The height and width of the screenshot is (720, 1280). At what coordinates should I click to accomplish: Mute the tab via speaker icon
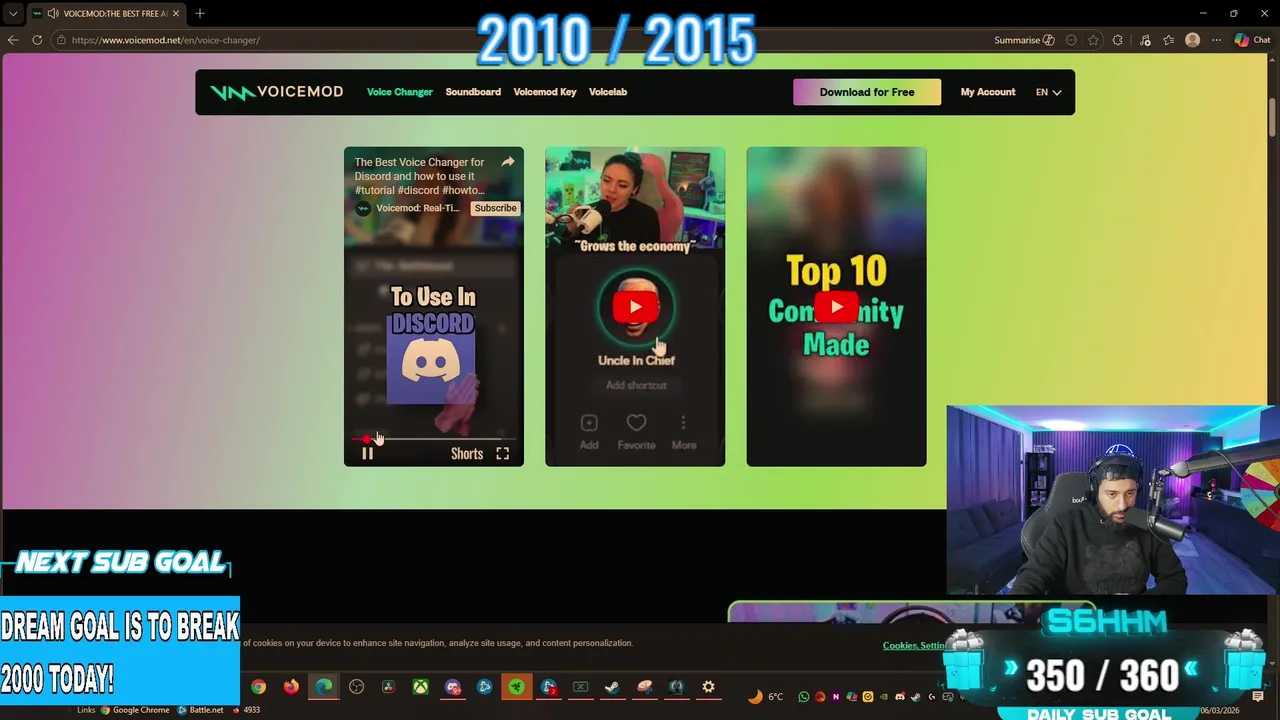(x=51, y=14)
